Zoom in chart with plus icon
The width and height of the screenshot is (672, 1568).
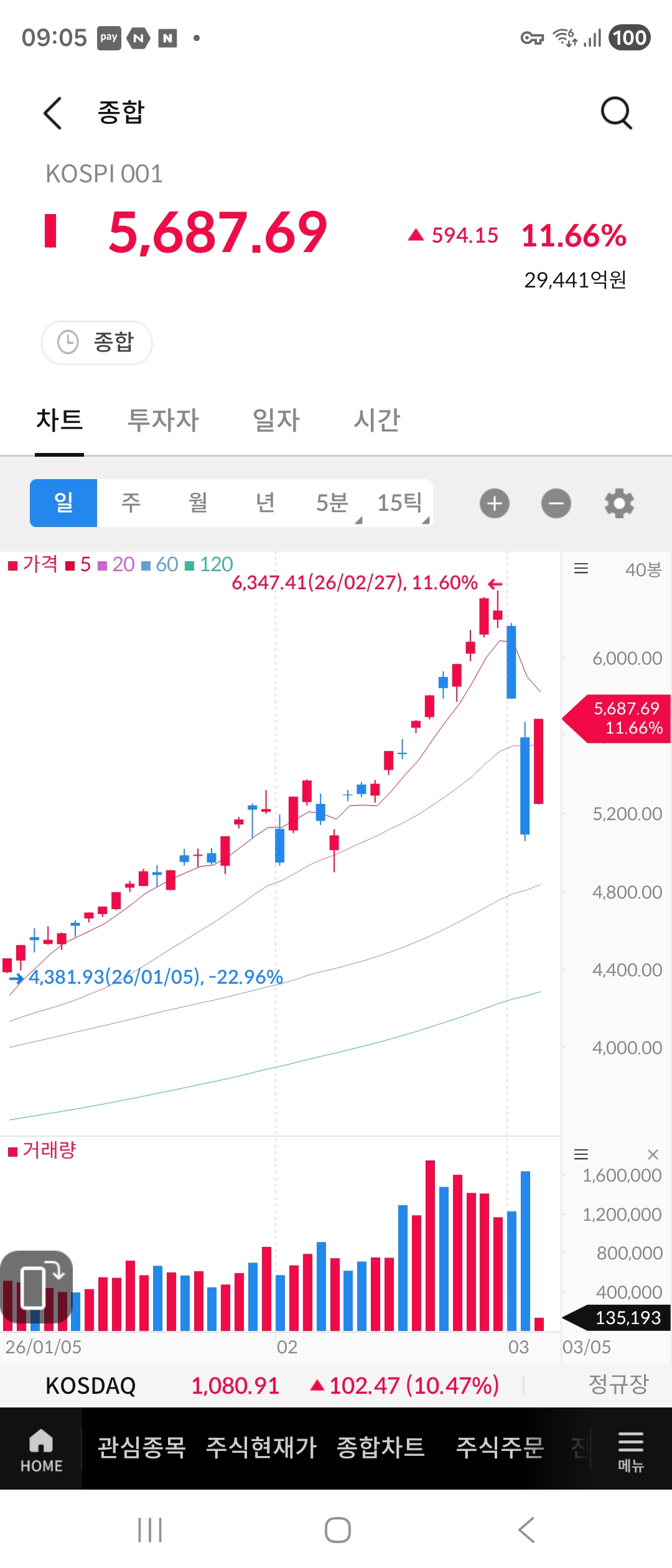(x=495, y=503)
